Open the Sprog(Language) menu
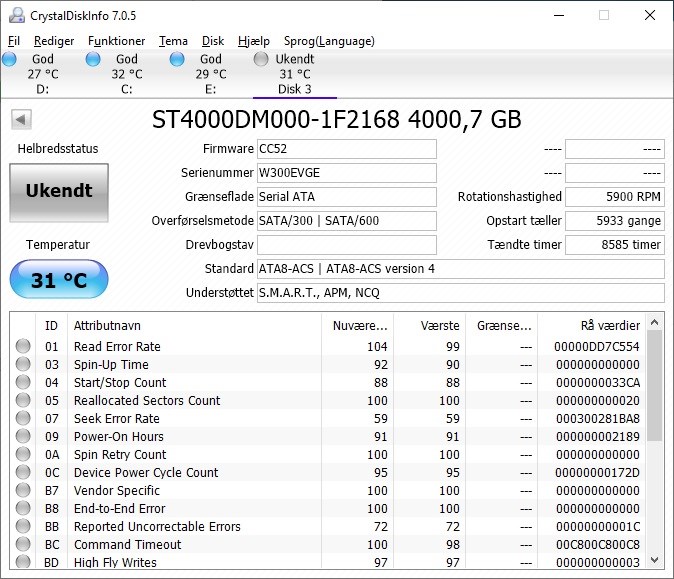The height and width of the screenshot is (579, 674). pos(329,41)
